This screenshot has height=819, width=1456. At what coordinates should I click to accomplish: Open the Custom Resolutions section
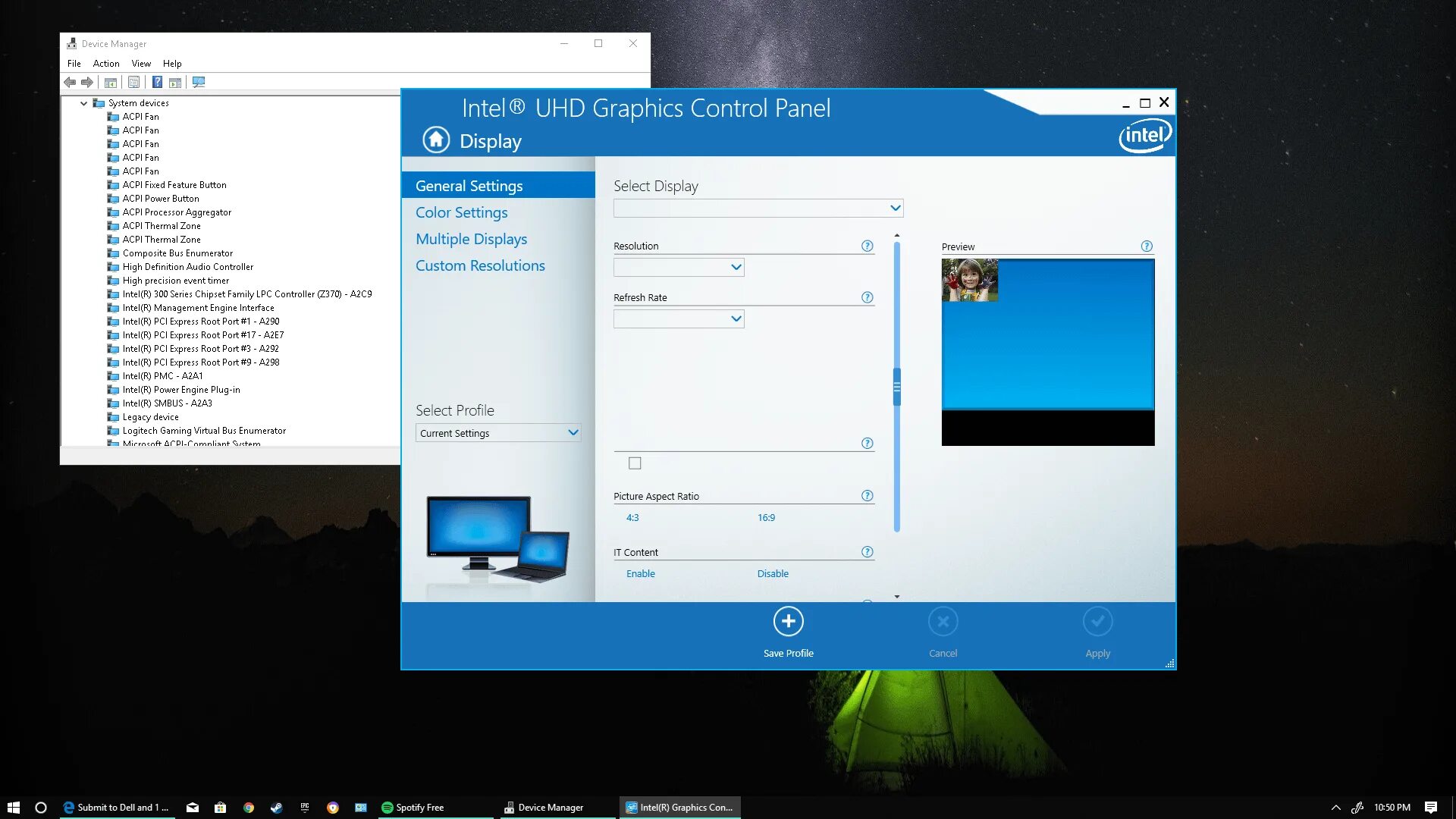point(480,266)
